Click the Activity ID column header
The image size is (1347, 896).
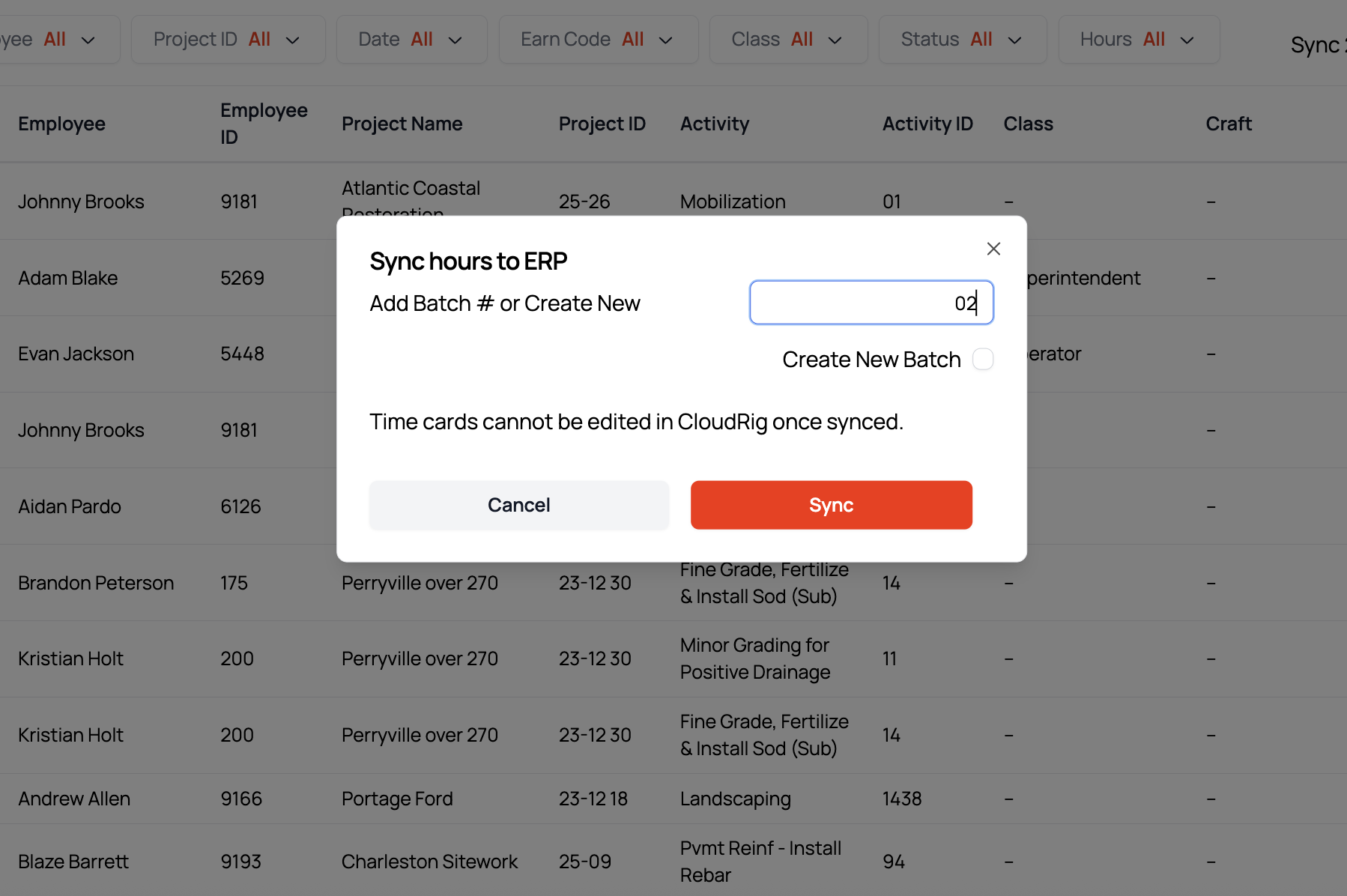click(x=927, y=124)
